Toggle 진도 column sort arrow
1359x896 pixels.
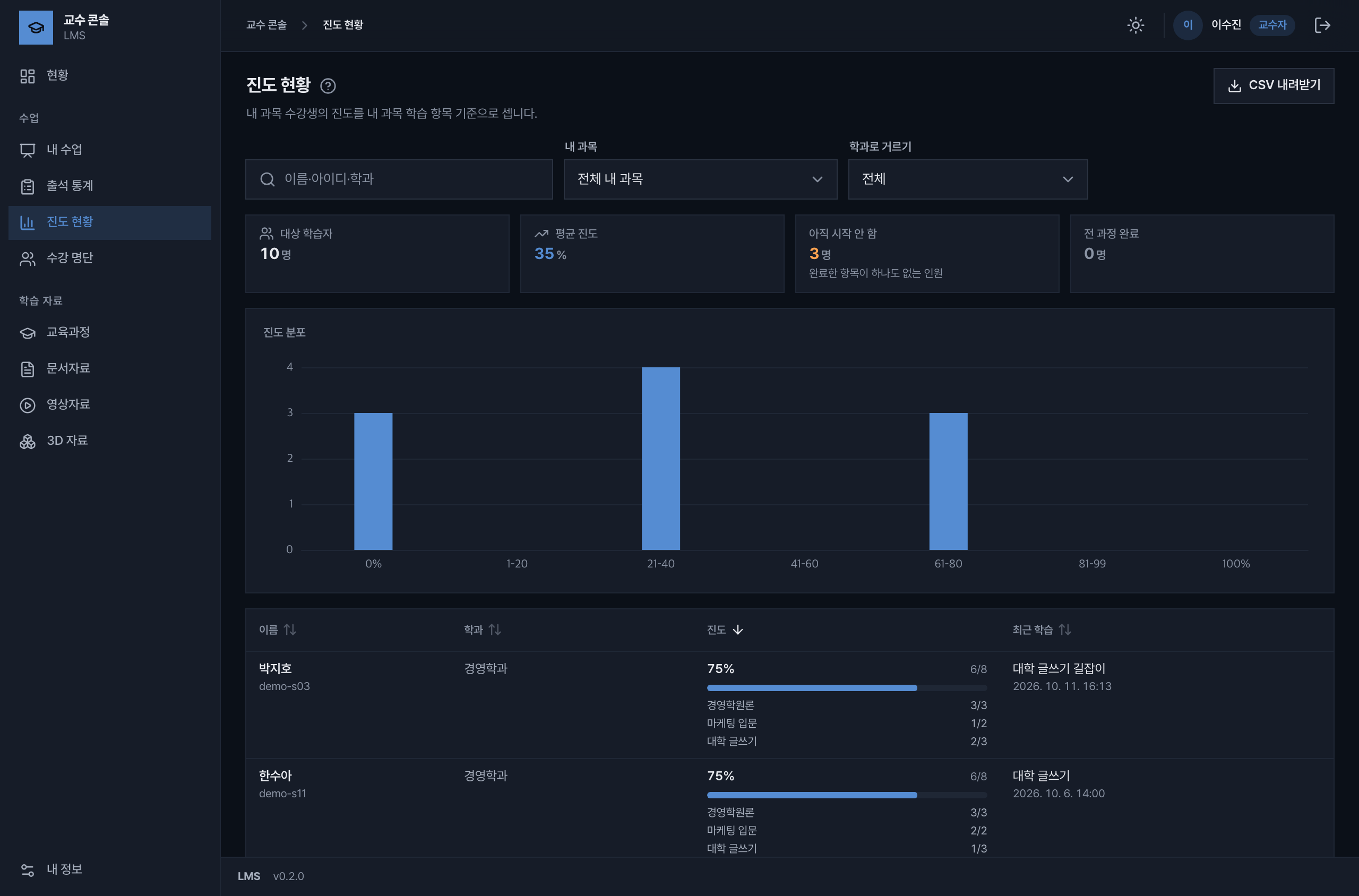pos(738,630)
